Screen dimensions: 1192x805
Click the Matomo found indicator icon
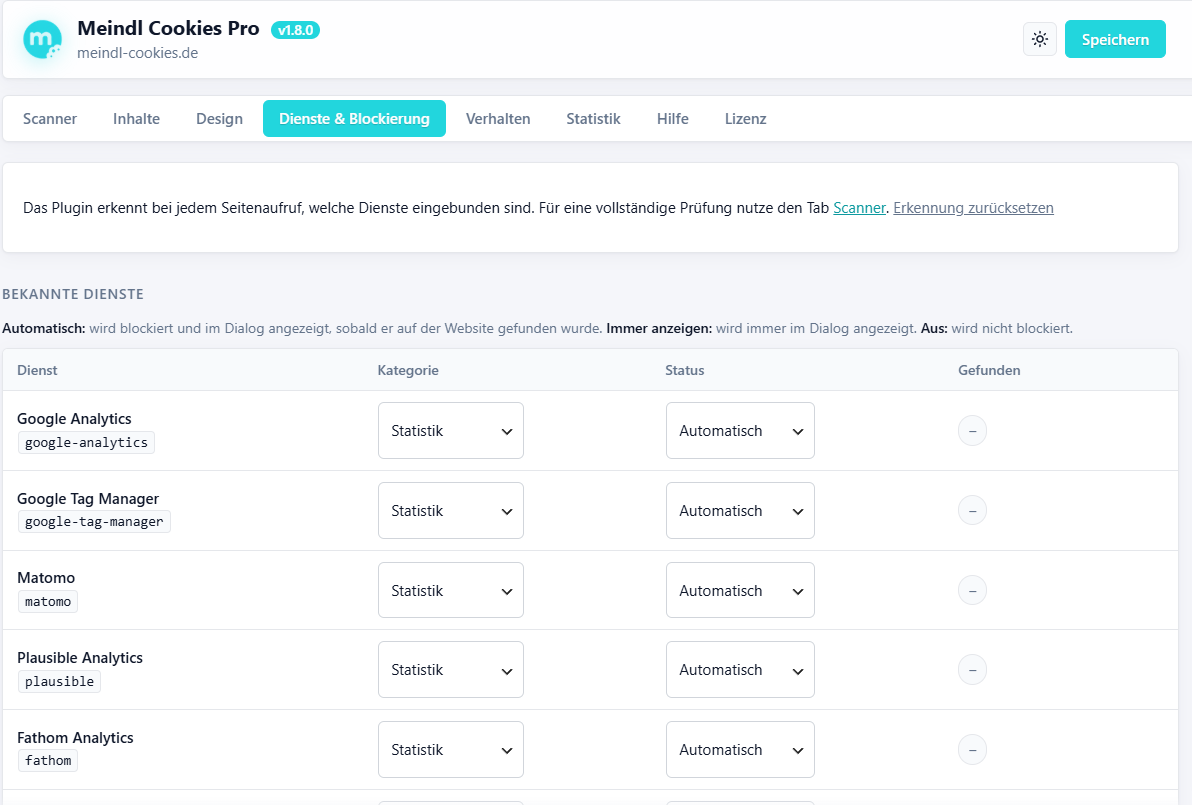972,591
